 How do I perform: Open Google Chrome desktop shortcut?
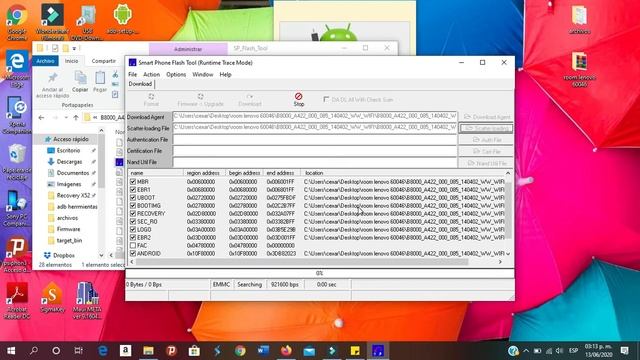[x=17, y=21]
